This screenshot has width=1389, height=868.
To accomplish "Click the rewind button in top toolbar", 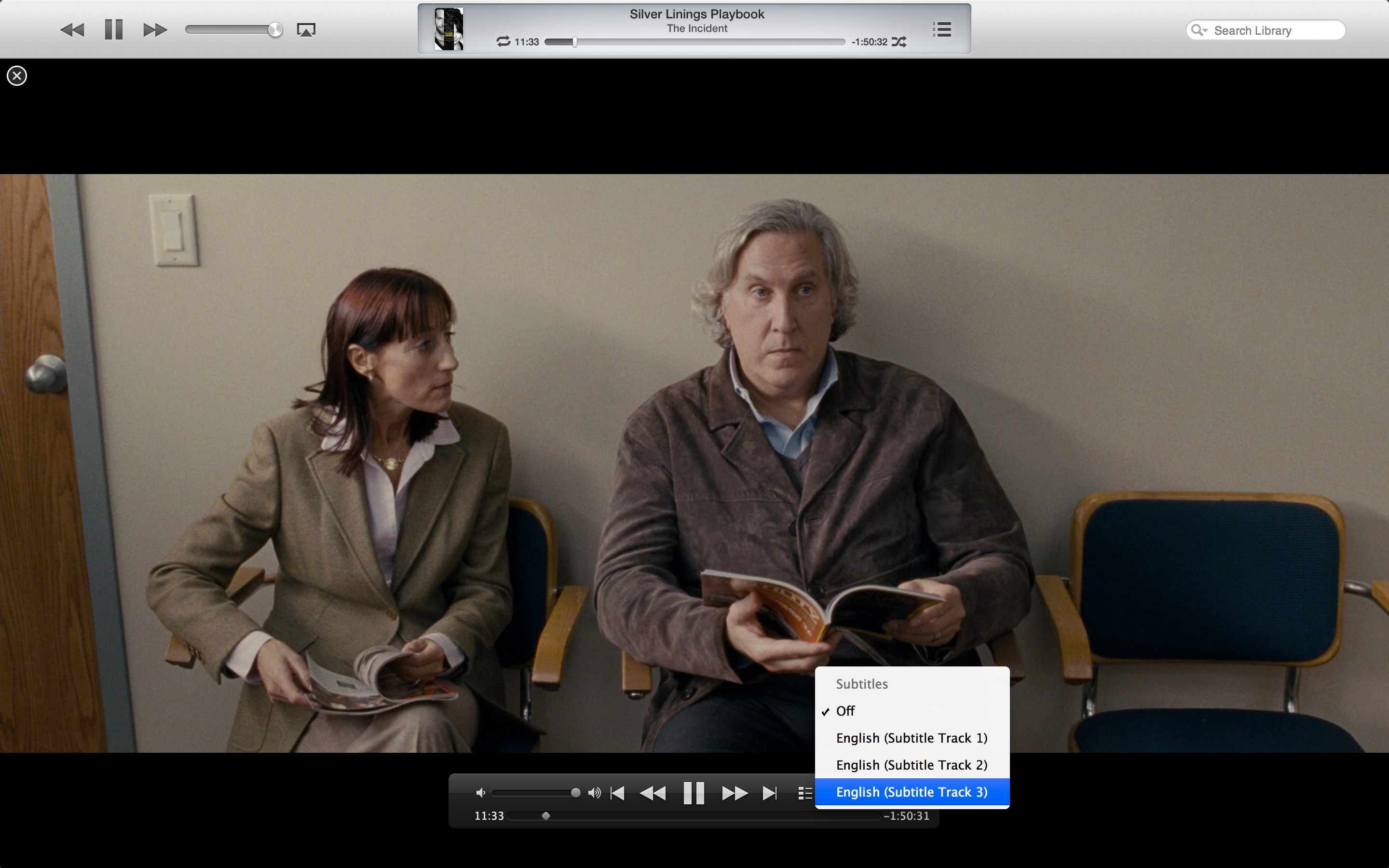I will [x=72, y=30].
